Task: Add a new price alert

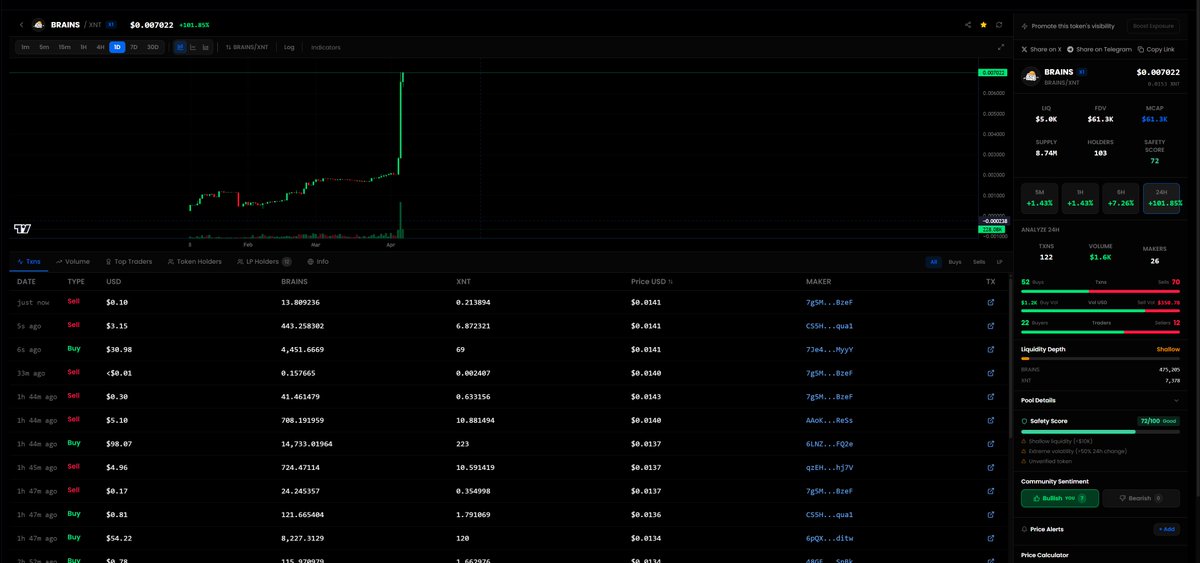Action: click(x=1166, y=529)
